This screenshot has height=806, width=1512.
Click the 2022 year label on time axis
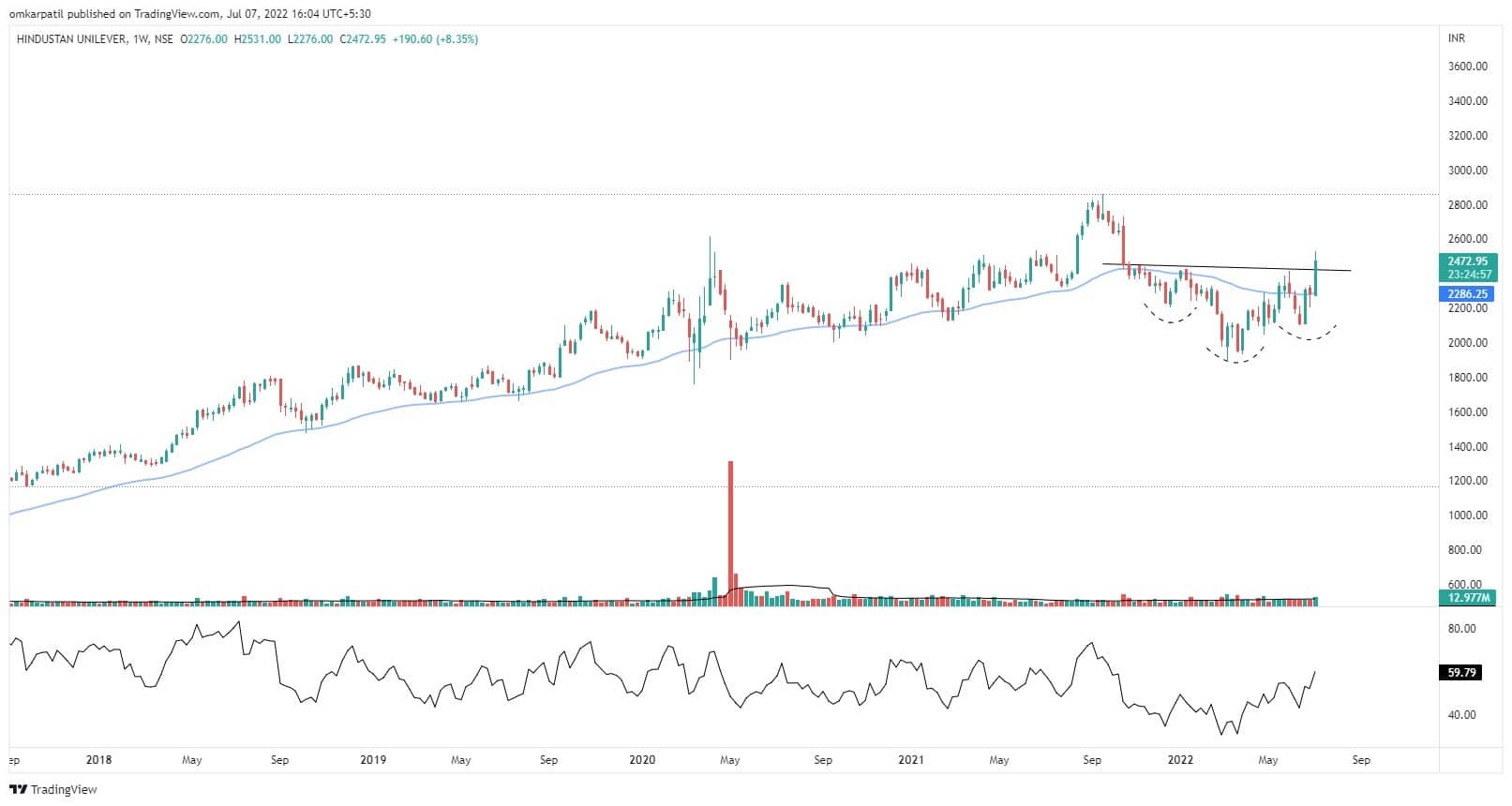[x=1180, y=760]
